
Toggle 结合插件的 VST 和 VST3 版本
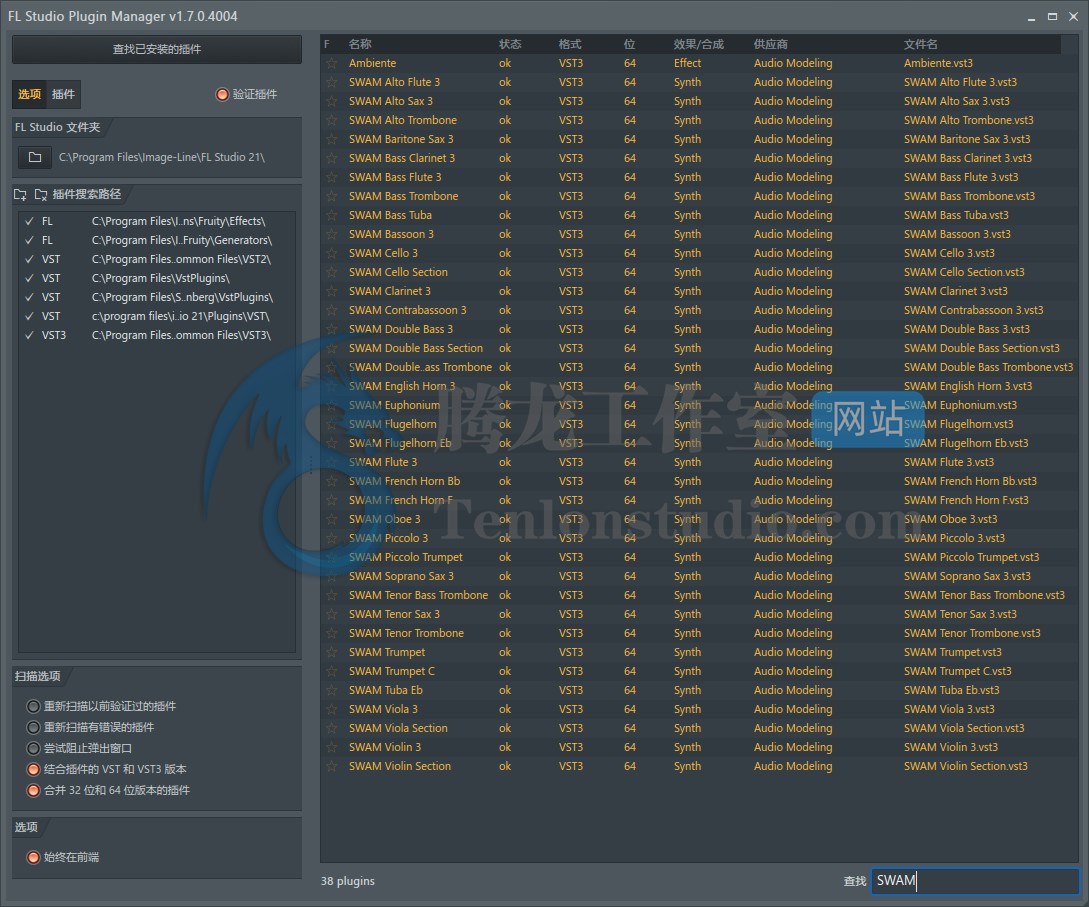coord(33,769)
